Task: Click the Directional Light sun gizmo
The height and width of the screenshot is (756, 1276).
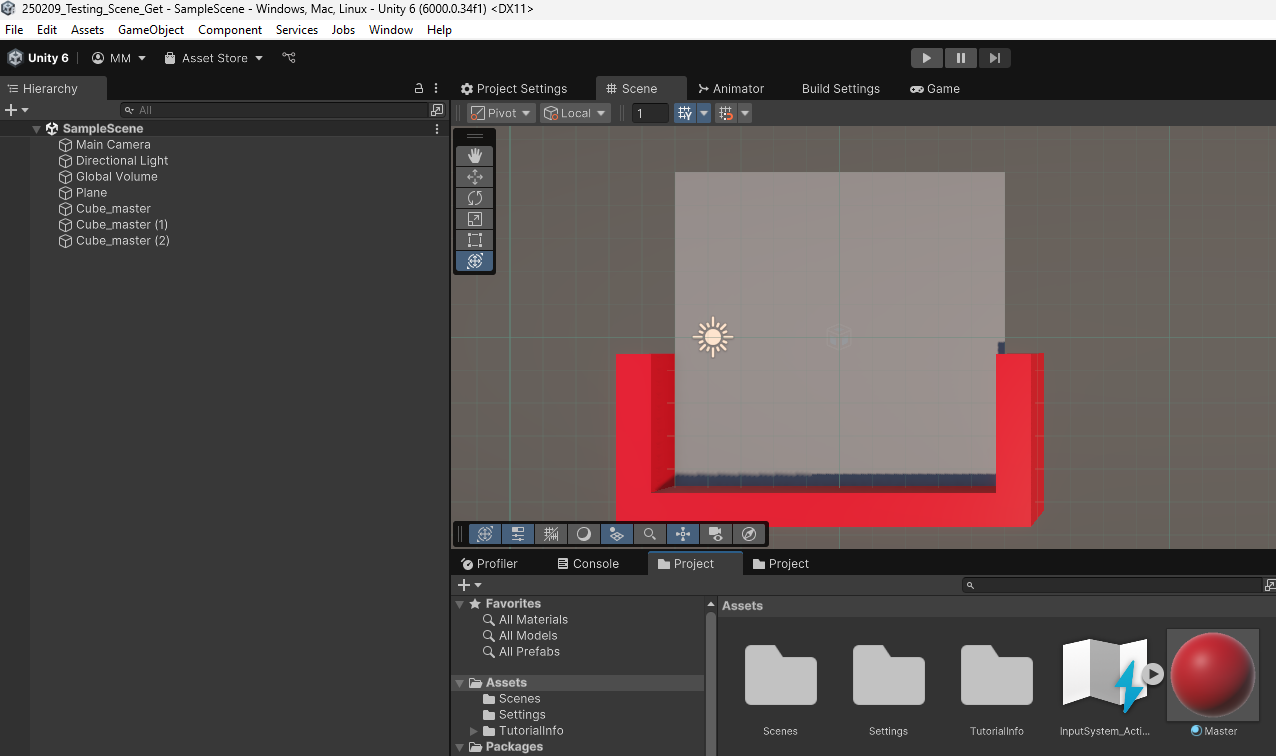Action: (x=713, y=337)
